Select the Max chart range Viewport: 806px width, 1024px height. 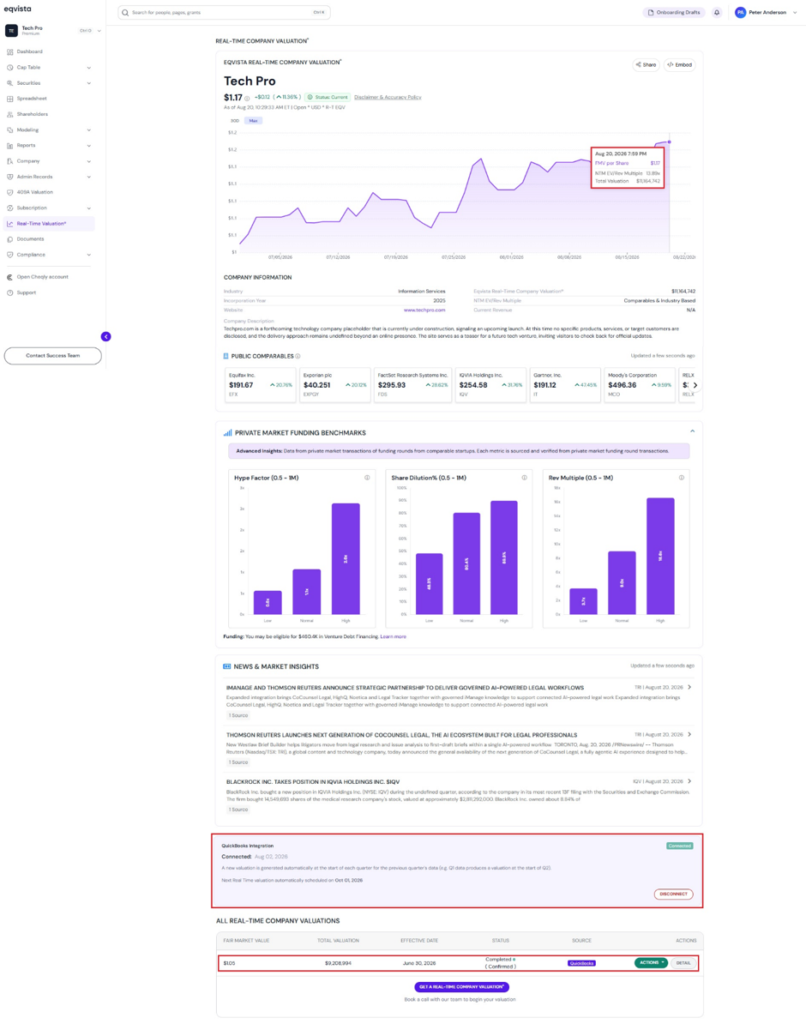coord(253,121)
